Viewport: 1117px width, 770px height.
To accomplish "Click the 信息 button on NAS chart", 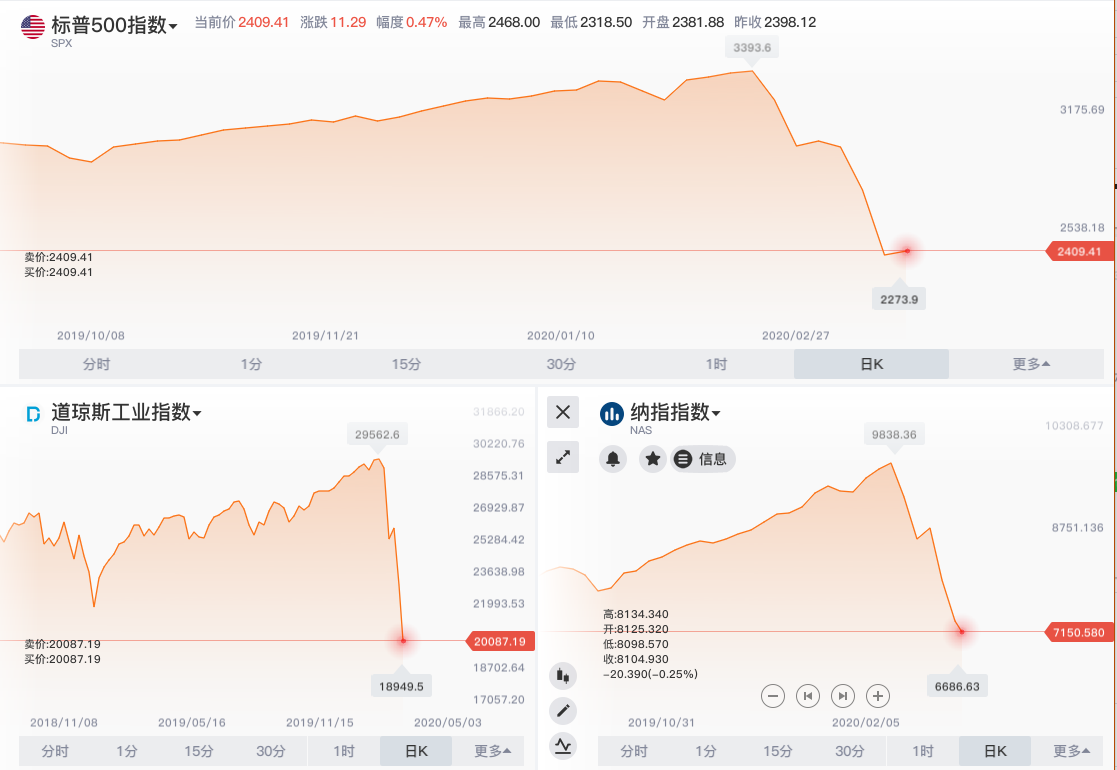I will point(703,459).
